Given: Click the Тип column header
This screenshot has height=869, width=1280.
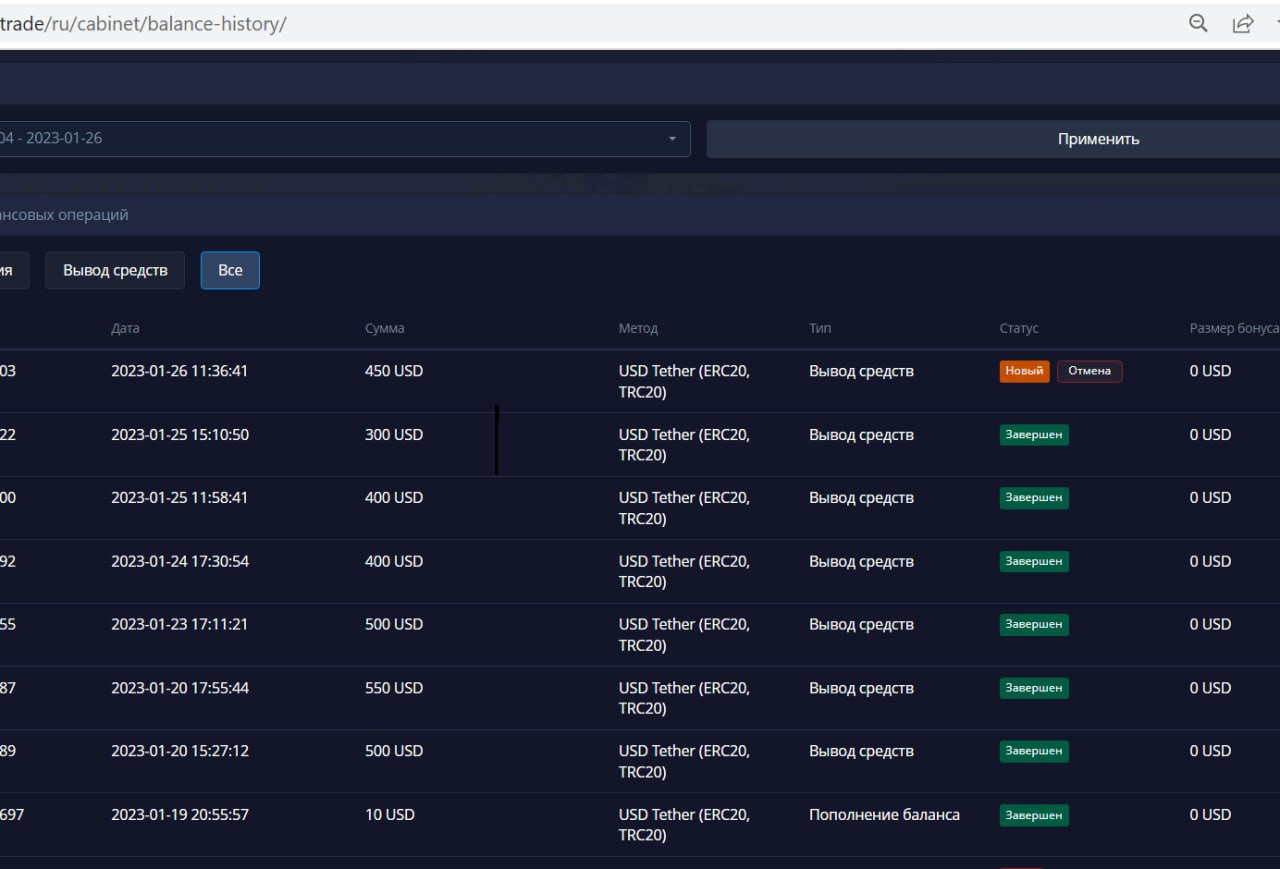Looking at the screenshot, I should tap(820, 328).
